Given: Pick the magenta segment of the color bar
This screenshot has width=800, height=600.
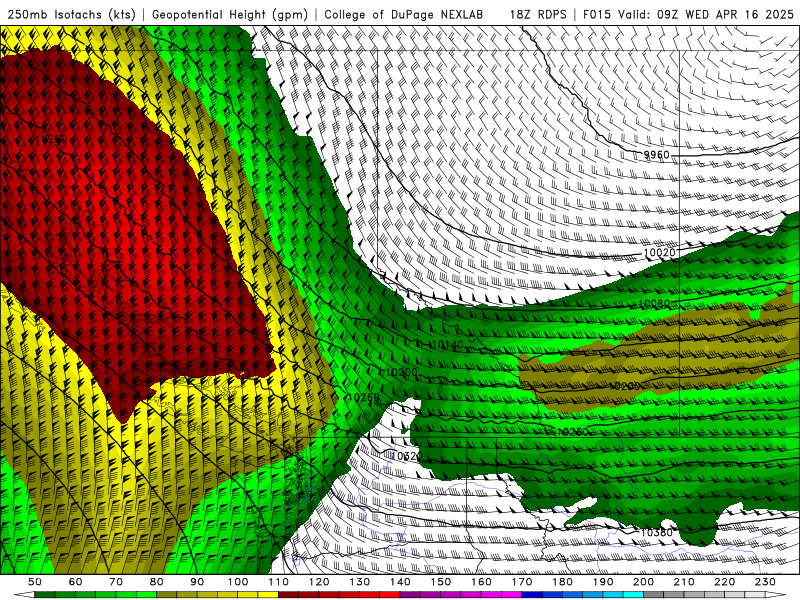Looking at the screenshot, I should [x=512, y=595].
